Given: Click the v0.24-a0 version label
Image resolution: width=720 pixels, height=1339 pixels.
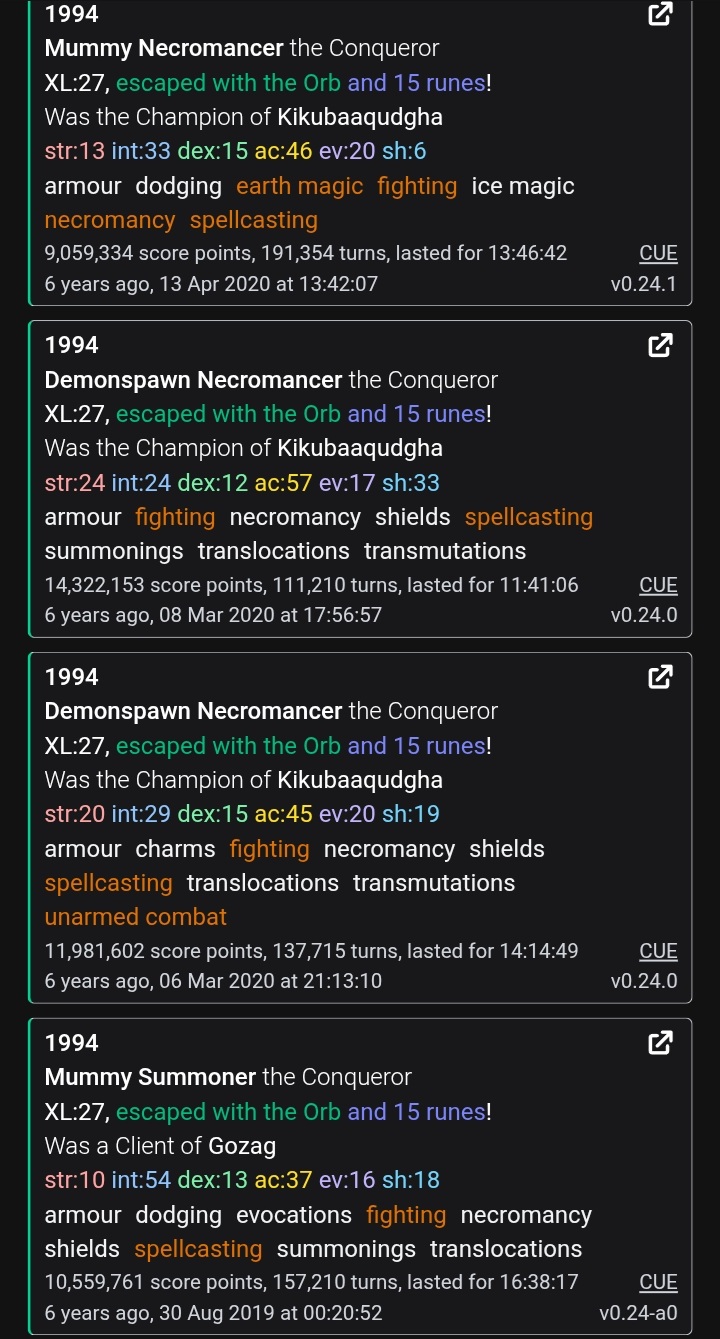Looking at the screenshot, I should coord(638,1313).
